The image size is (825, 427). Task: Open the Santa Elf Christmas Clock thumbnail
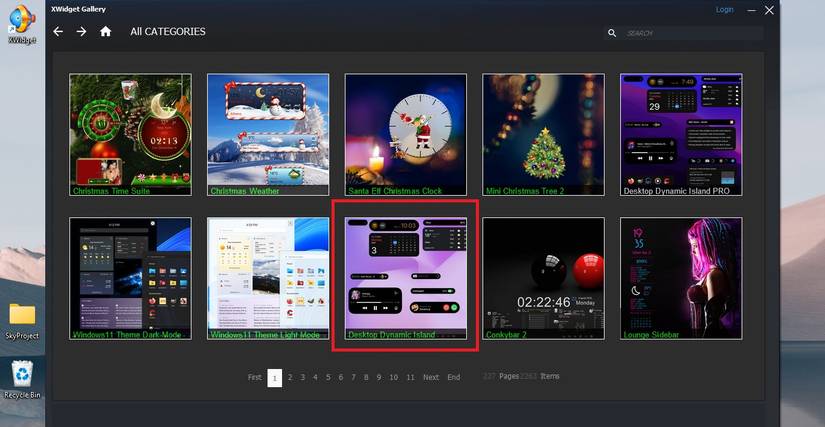(406, 135)
